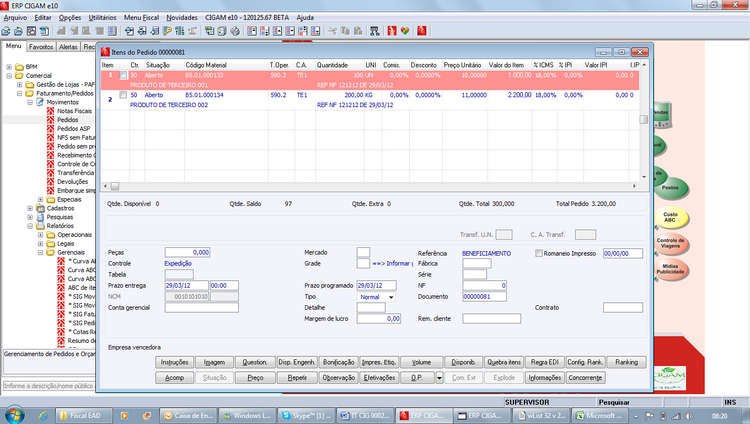Check the box on item row 2
This screenshot has height=424, width=750.
point(123,95)
